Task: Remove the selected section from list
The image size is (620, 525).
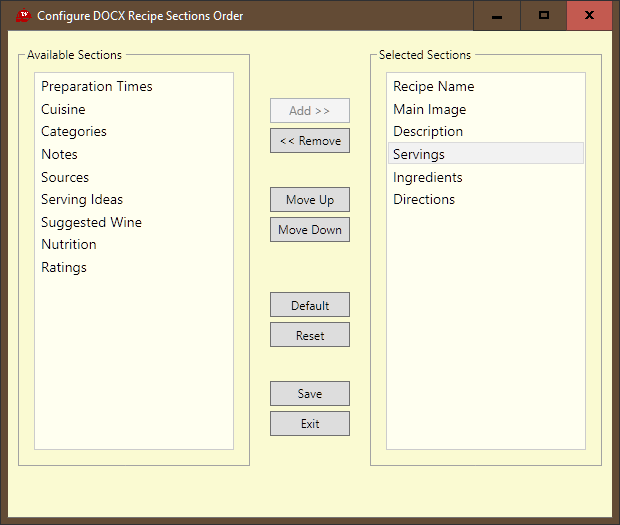Action: pos(310,141)
